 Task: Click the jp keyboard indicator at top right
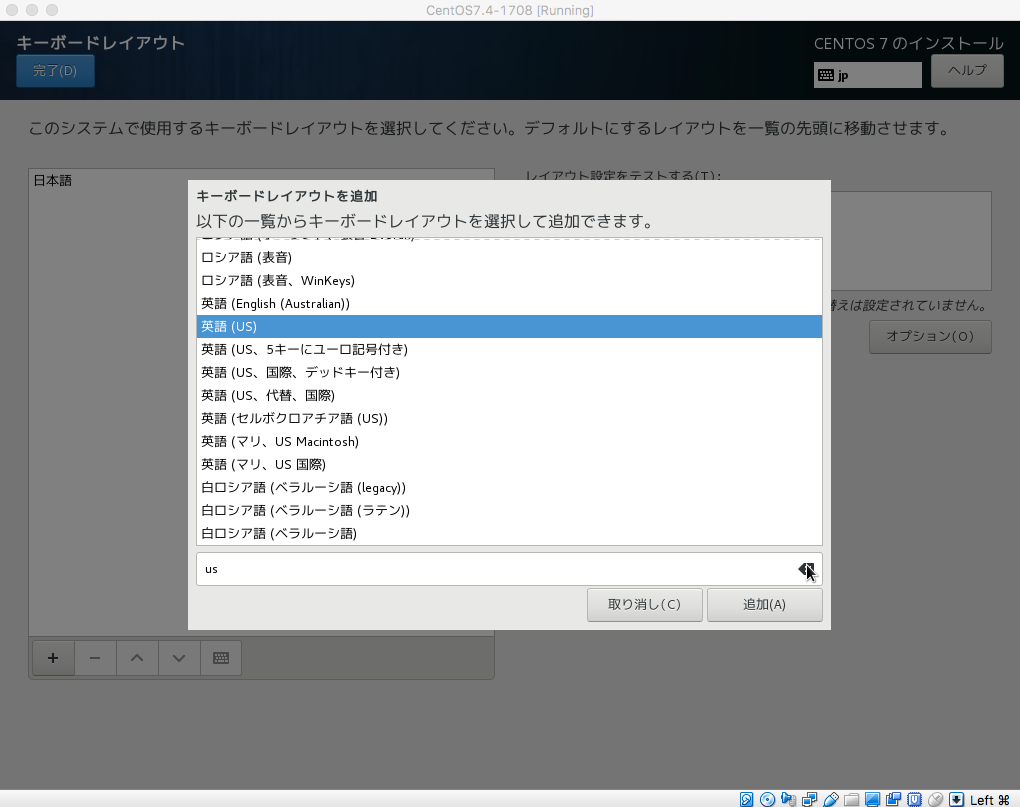[x=866, y=74]
